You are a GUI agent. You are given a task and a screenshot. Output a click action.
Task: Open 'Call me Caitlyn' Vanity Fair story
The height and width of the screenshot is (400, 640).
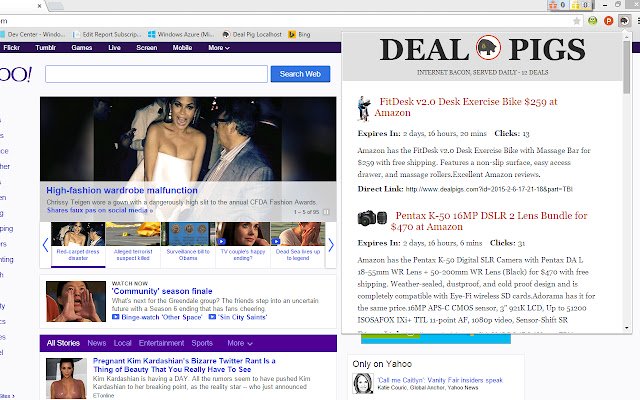click(440, 380)
